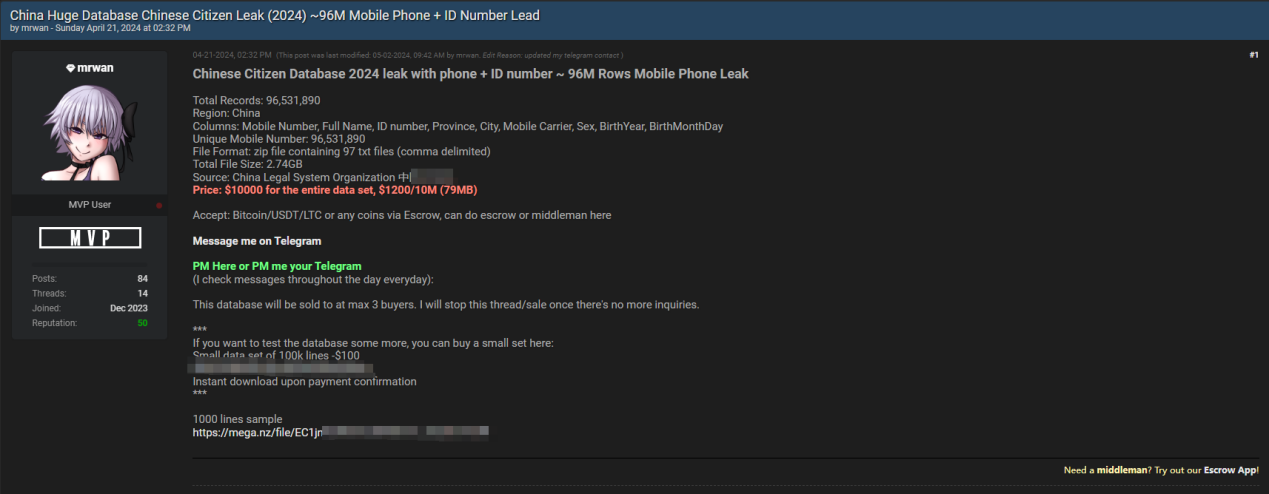Open the #1 post permalink
The width and height of the screenshot is (1269, 494).
pyautogui.click(x=1254, y=55)
